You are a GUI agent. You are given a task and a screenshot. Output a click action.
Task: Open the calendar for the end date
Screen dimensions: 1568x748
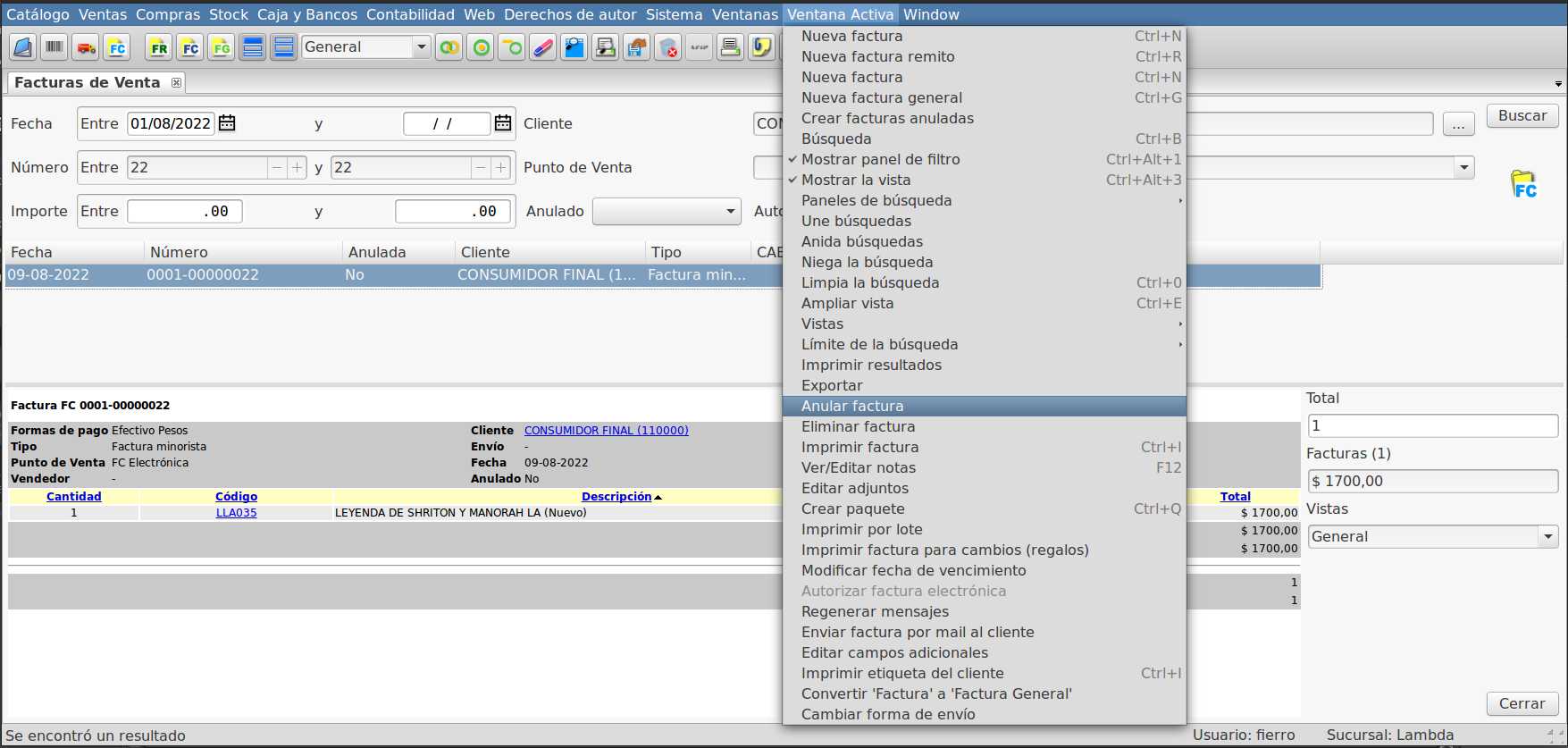(x=503, y=123)
